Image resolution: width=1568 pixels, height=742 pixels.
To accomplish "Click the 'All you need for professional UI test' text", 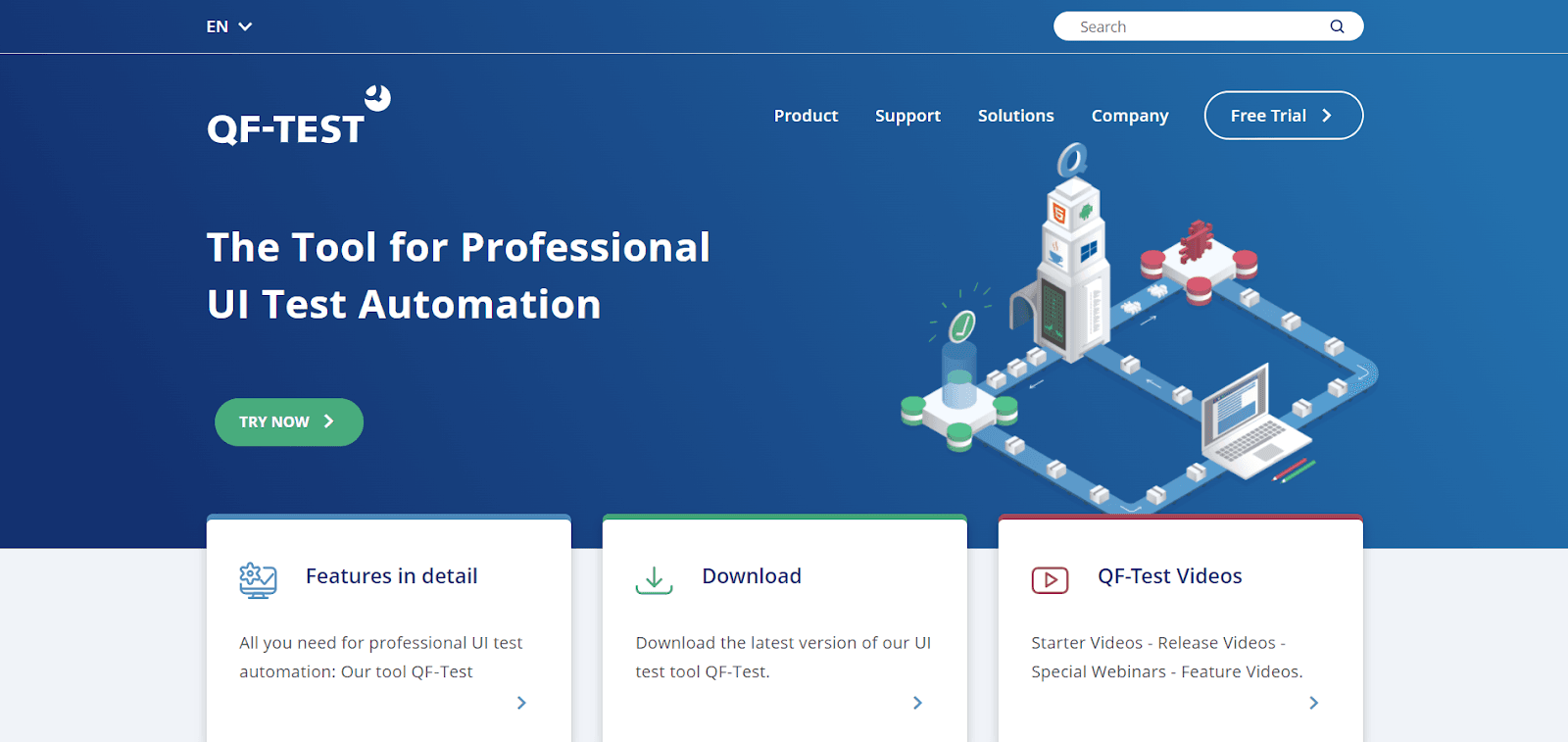I will click(381, 643).
